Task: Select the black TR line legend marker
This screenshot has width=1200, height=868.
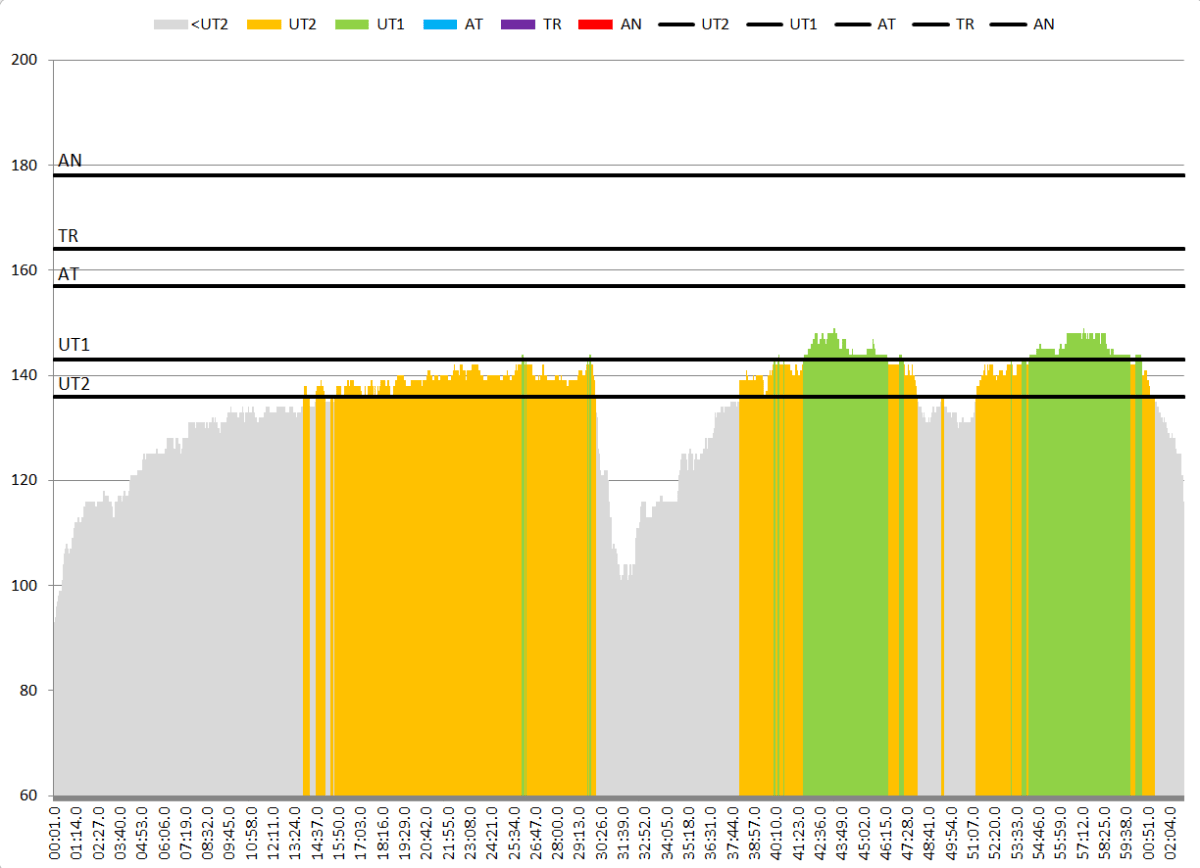Action: click(929, 24)
